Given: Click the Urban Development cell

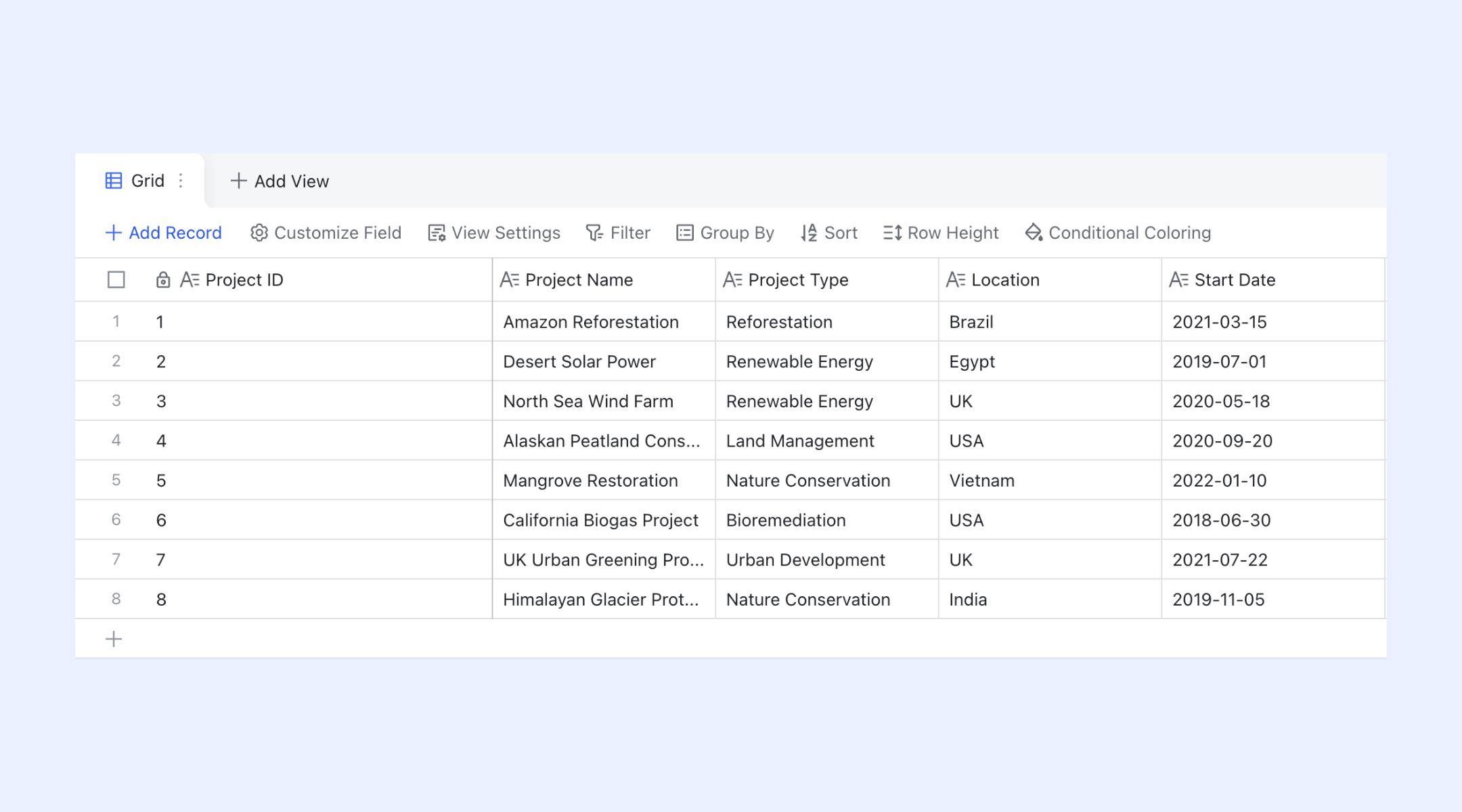Looking at the screenshot, I should click(827, 560).
